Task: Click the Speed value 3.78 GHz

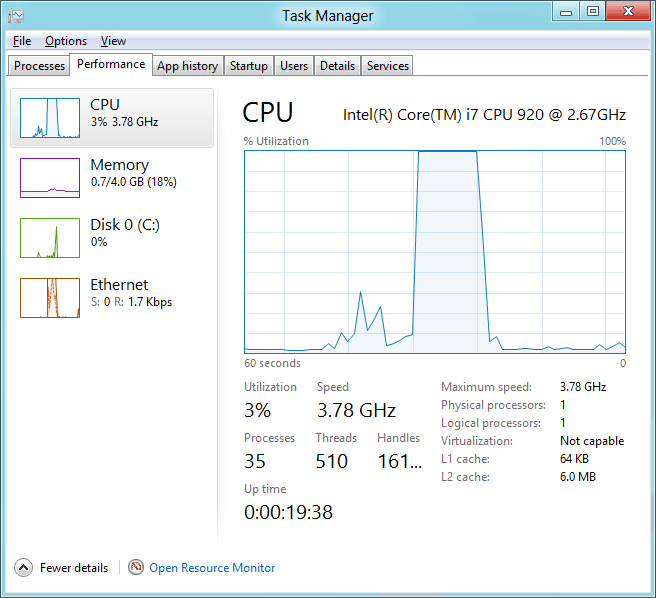Action: (356, 410)
